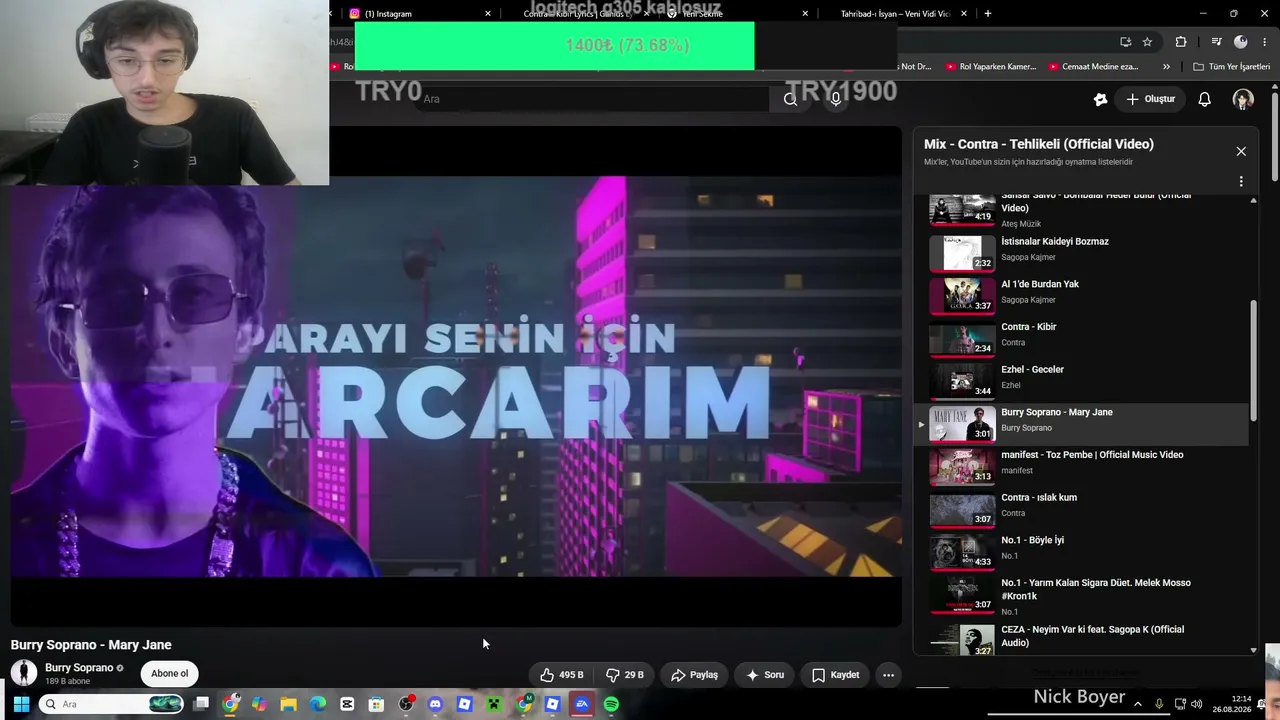Open the EA app from the taskbar
Viewport: 1280px width, 720px height.
pyautogui.click(x=582, y=704)
